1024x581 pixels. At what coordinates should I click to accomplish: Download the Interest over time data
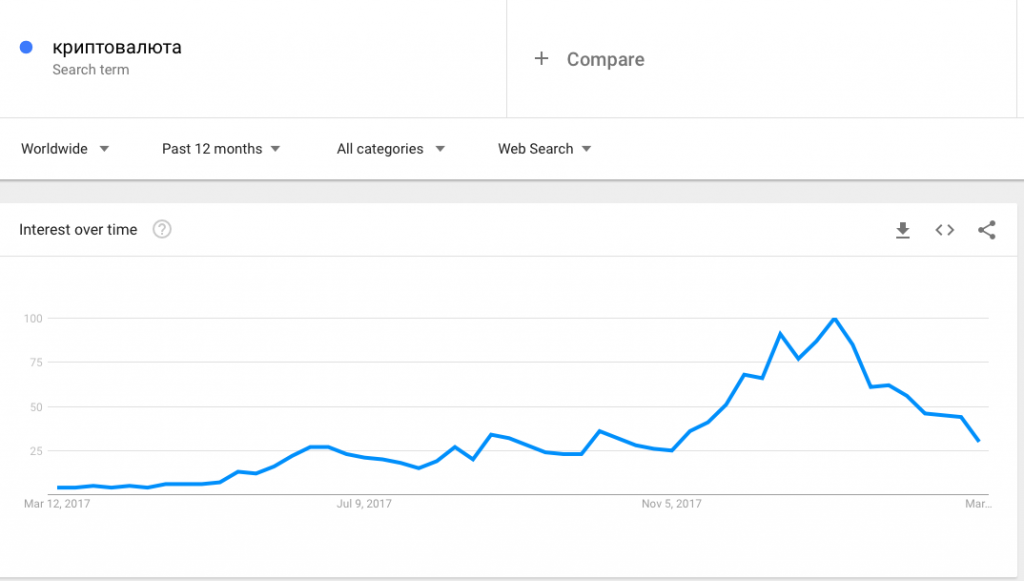(x=903, y=230)
